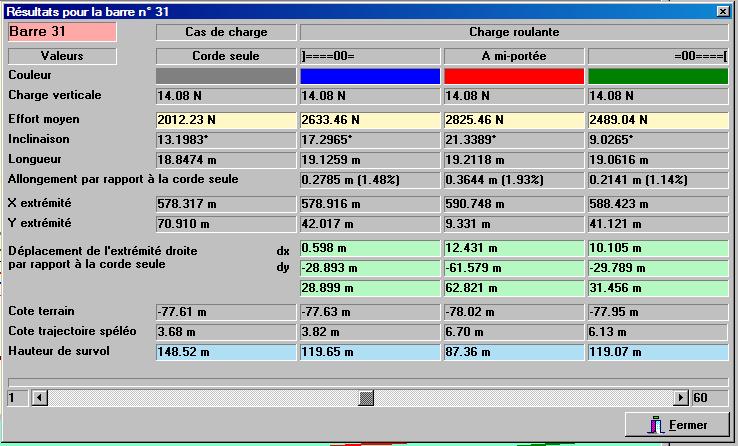Screen dimensions: 738x446
Task: Click the longueur value 19.0616 m
Action: [658, 160]
